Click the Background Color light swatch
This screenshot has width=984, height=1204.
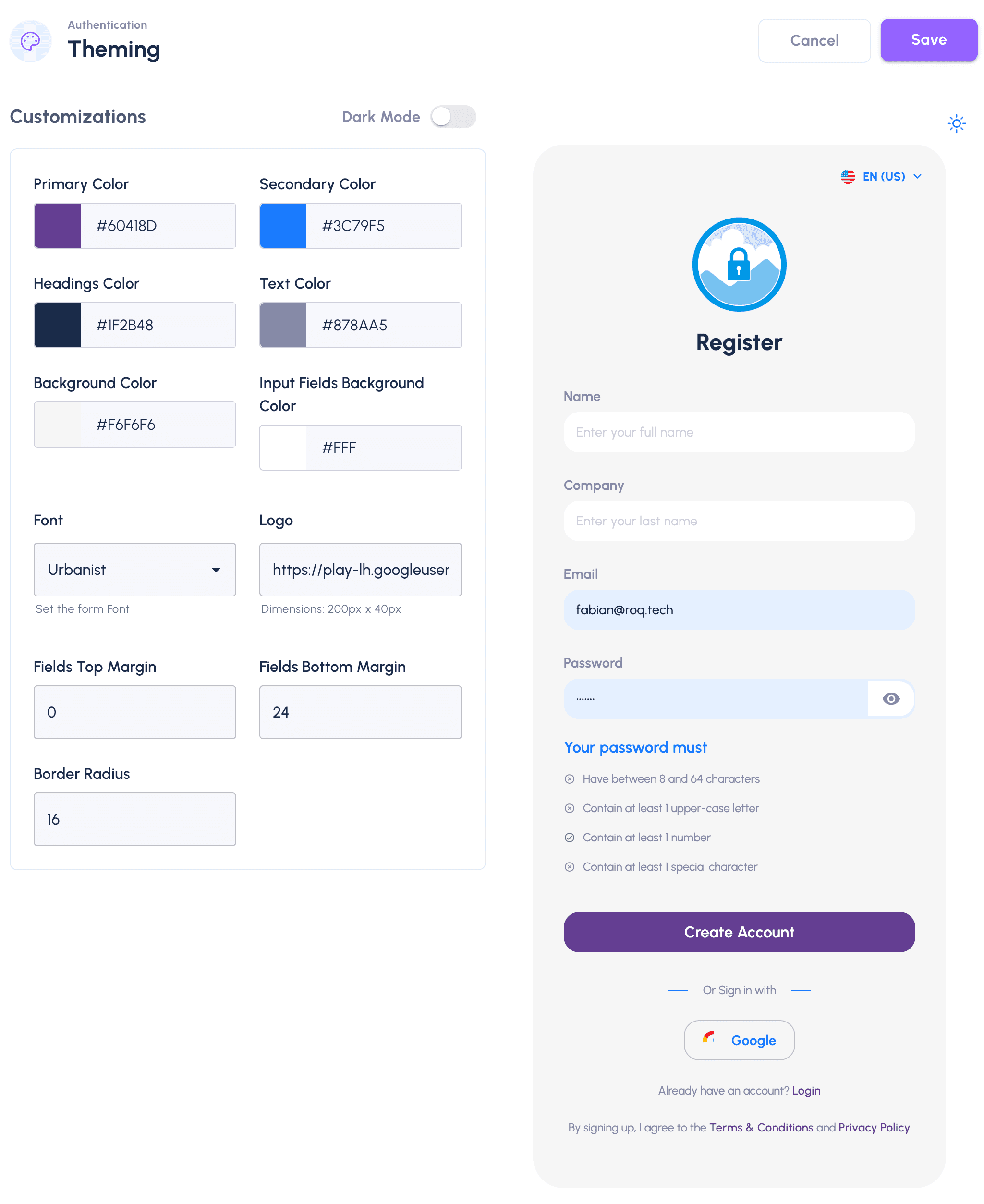(57, 424)
